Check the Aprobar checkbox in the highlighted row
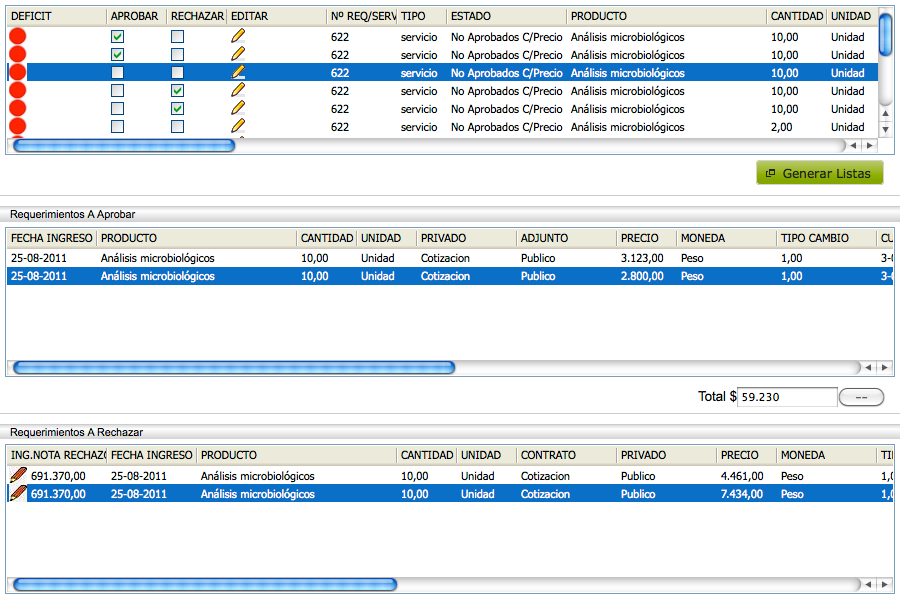Viewport: 900px width, 603px height. click(x=117, y=73)
